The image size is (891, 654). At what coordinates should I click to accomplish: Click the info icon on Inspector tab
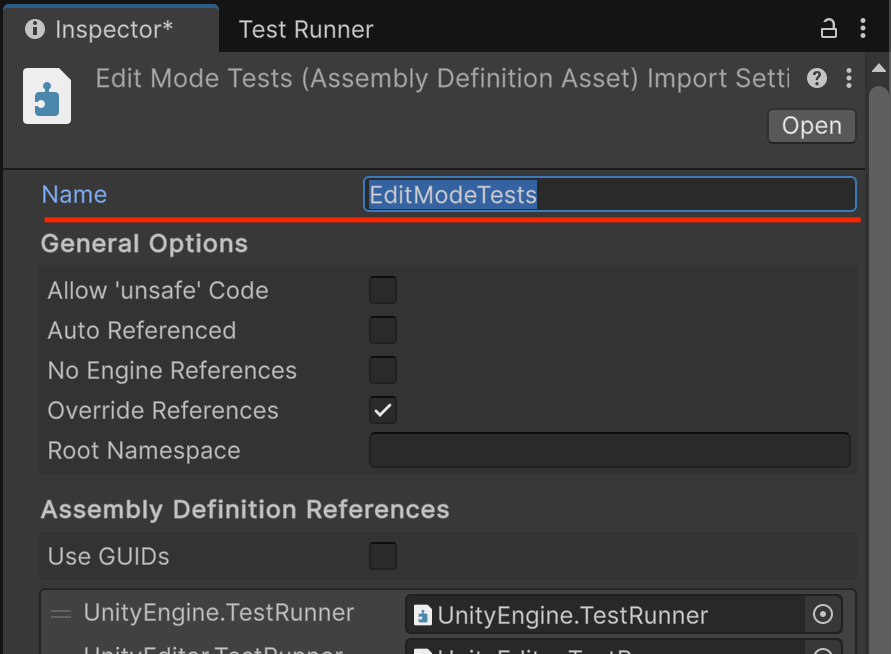click(x=35, y=29)
